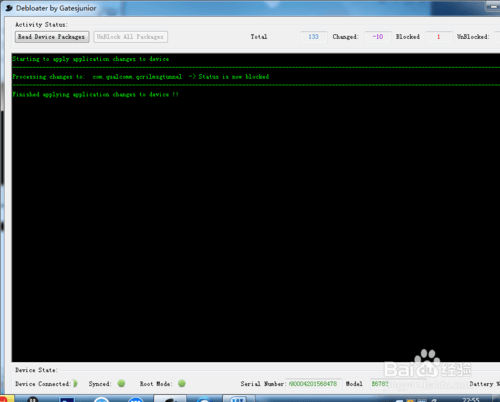Image resolution: width=500 pixels, height=402 pixels.
Task: Select the Blocked count field showing 1
Action: pos(439,37)
